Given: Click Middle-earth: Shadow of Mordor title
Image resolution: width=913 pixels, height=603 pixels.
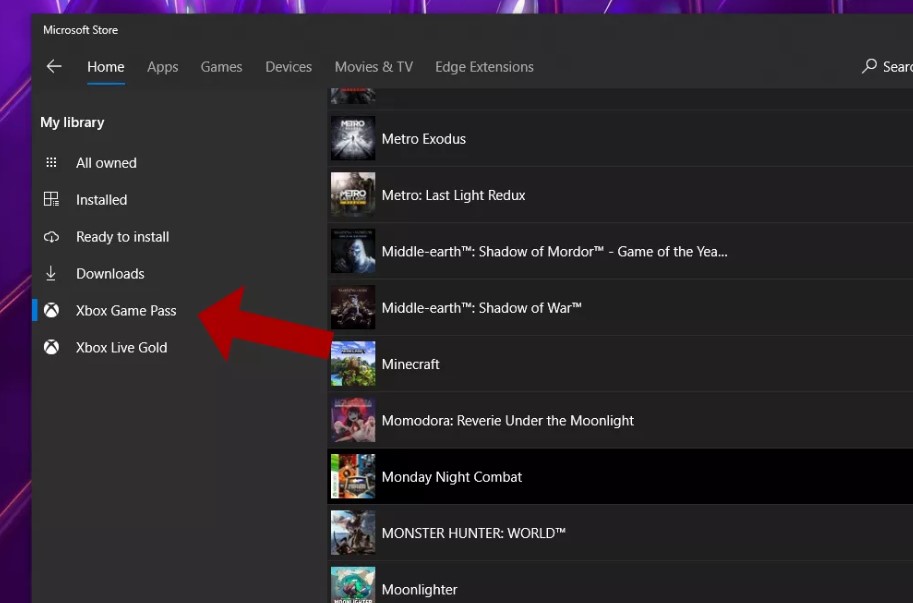Looking at the screenshot, I should click(x=554, y=251).
